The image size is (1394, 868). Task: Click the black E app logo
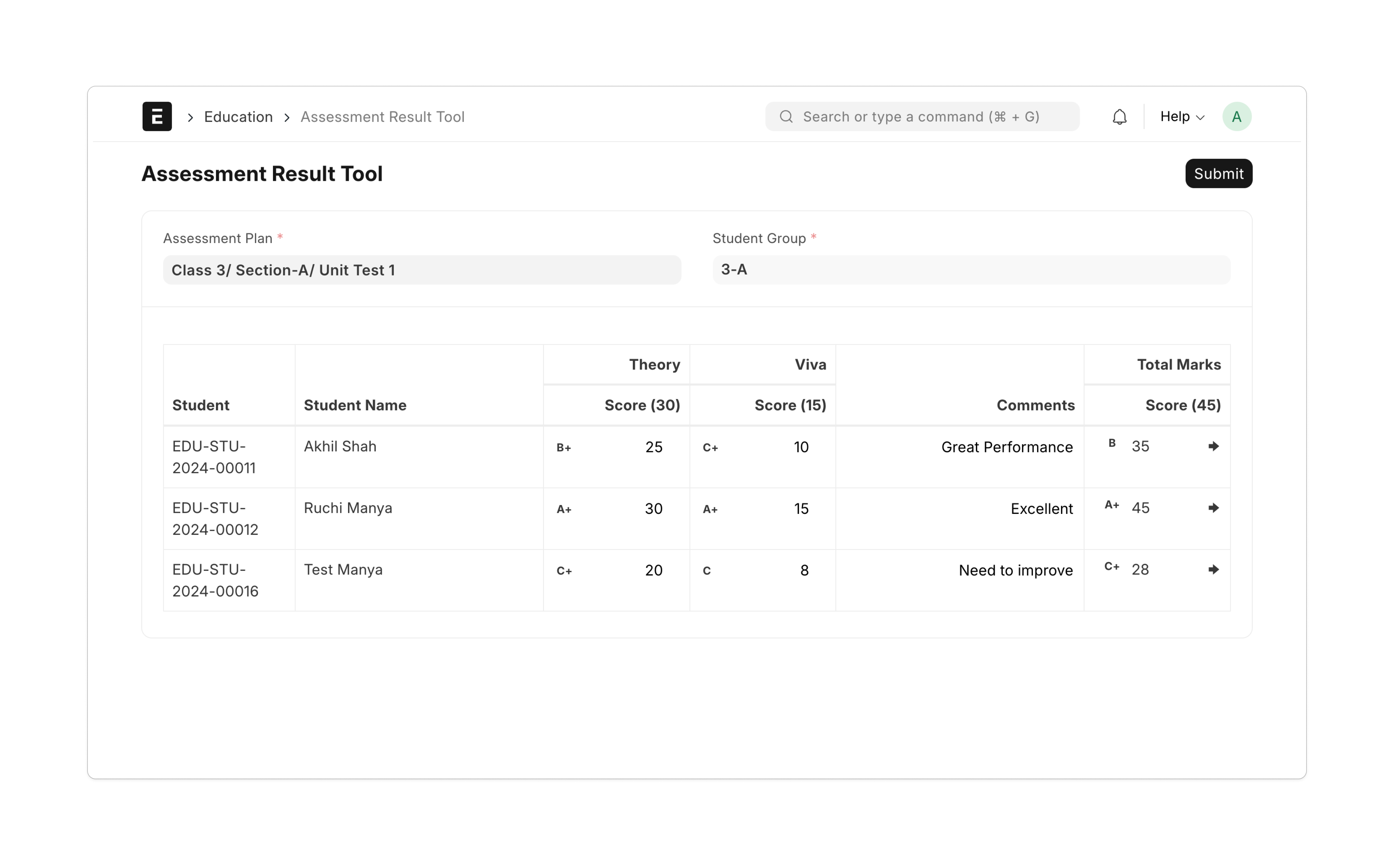(x=157, y=117)
